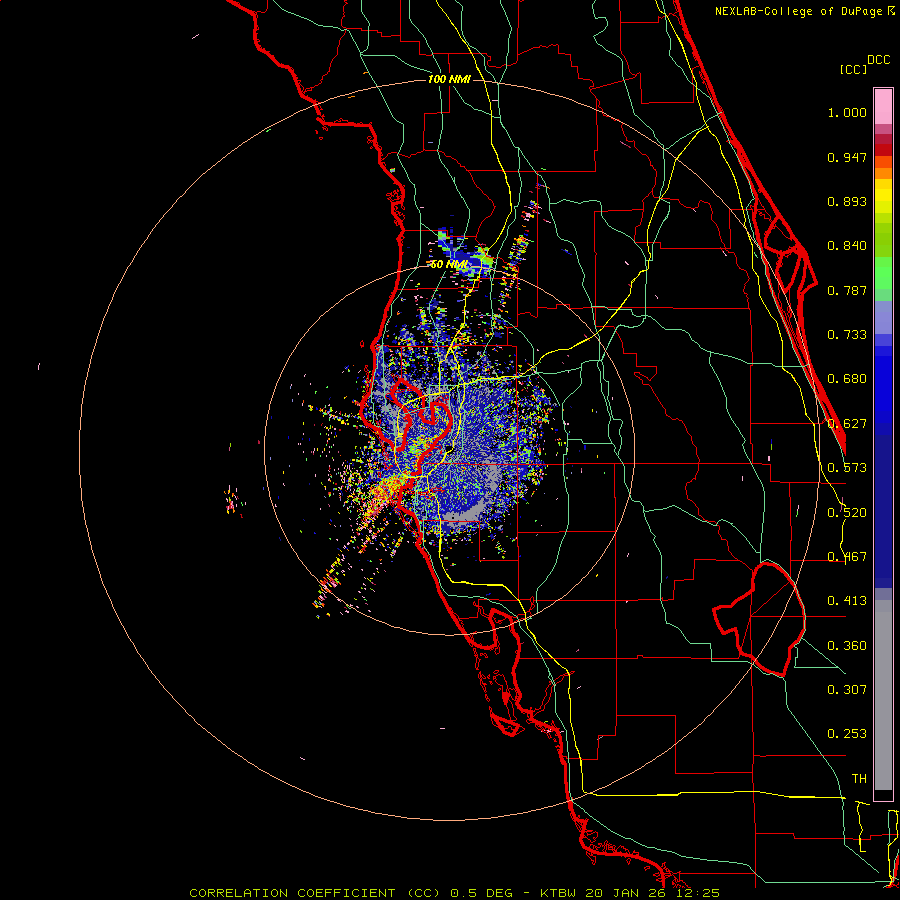Click the 0.520 scale value
Screen dimensions: 900x900
pyautogui.click(x=847, y=513)
